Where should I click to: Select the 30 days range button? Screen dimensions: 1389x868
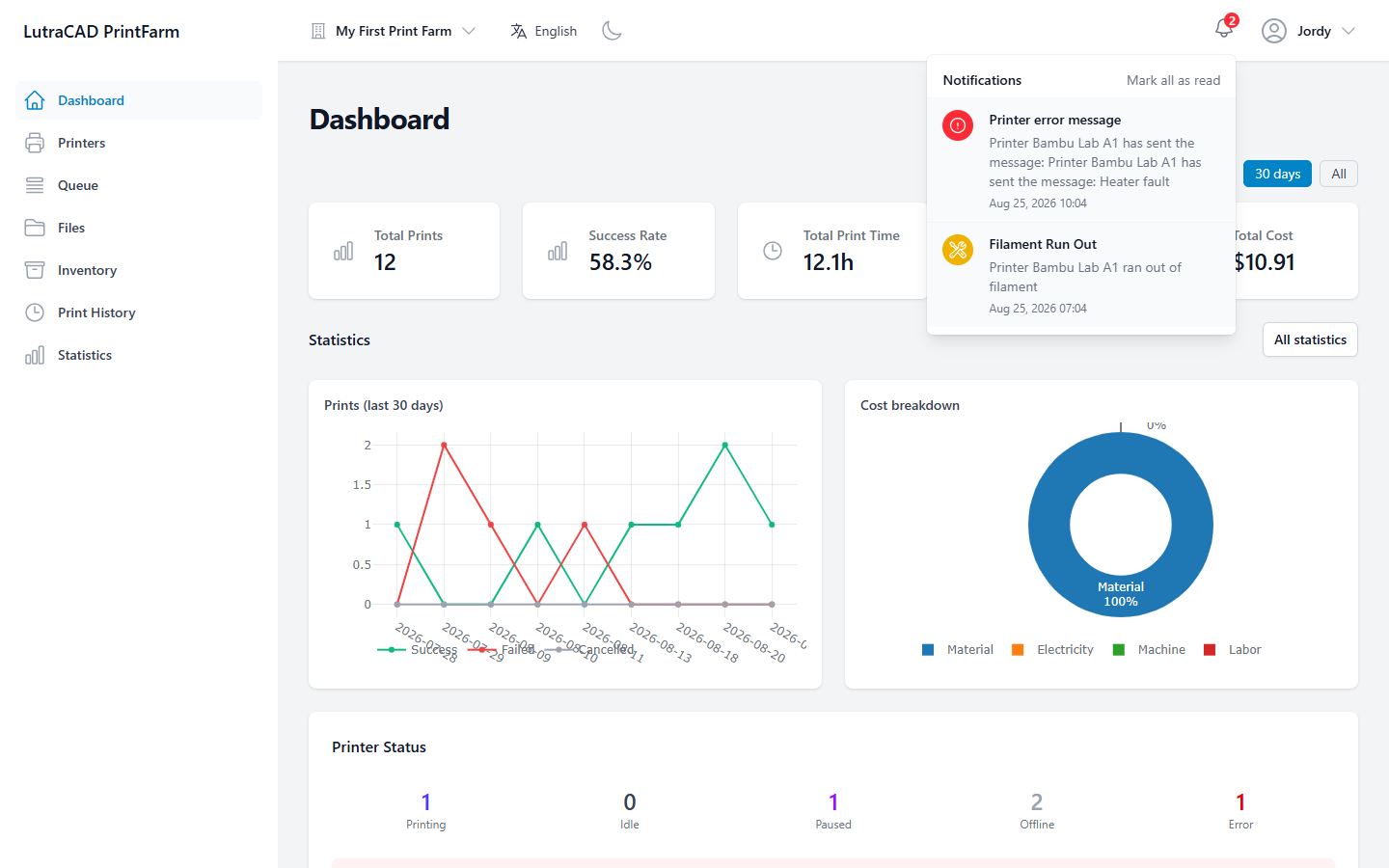[x=1277, y=174]
